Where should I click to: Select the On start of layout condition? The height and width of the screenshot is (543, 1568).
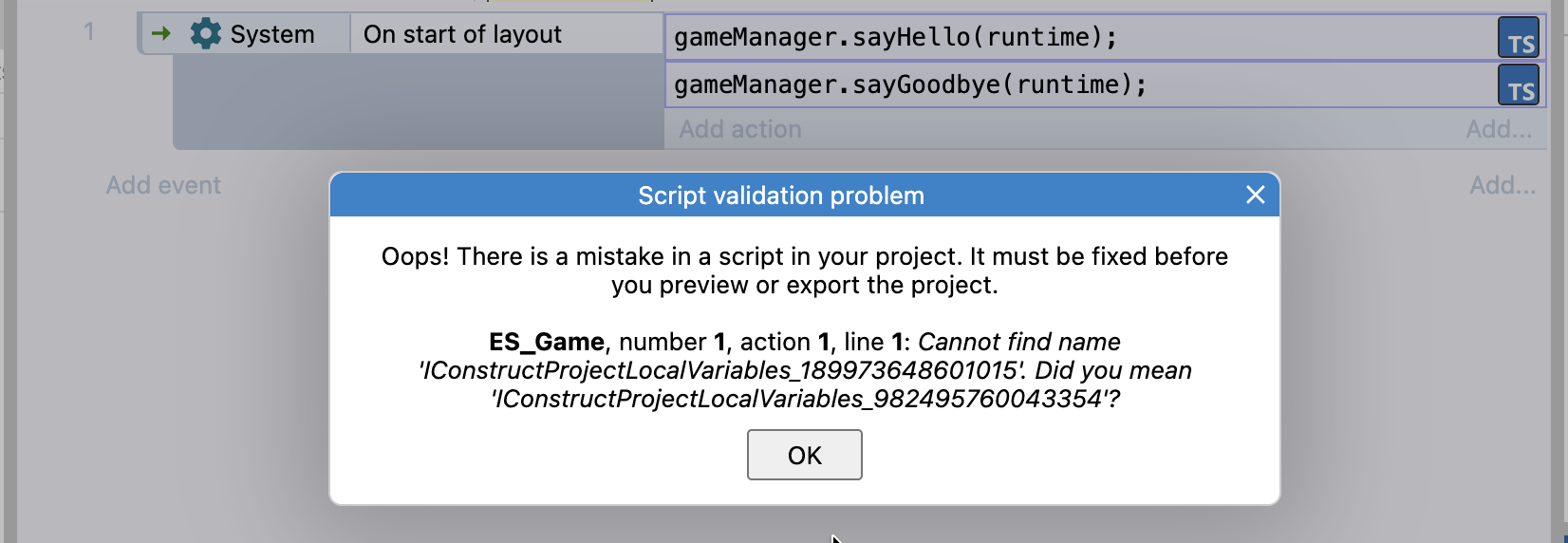tap(462, 34)
